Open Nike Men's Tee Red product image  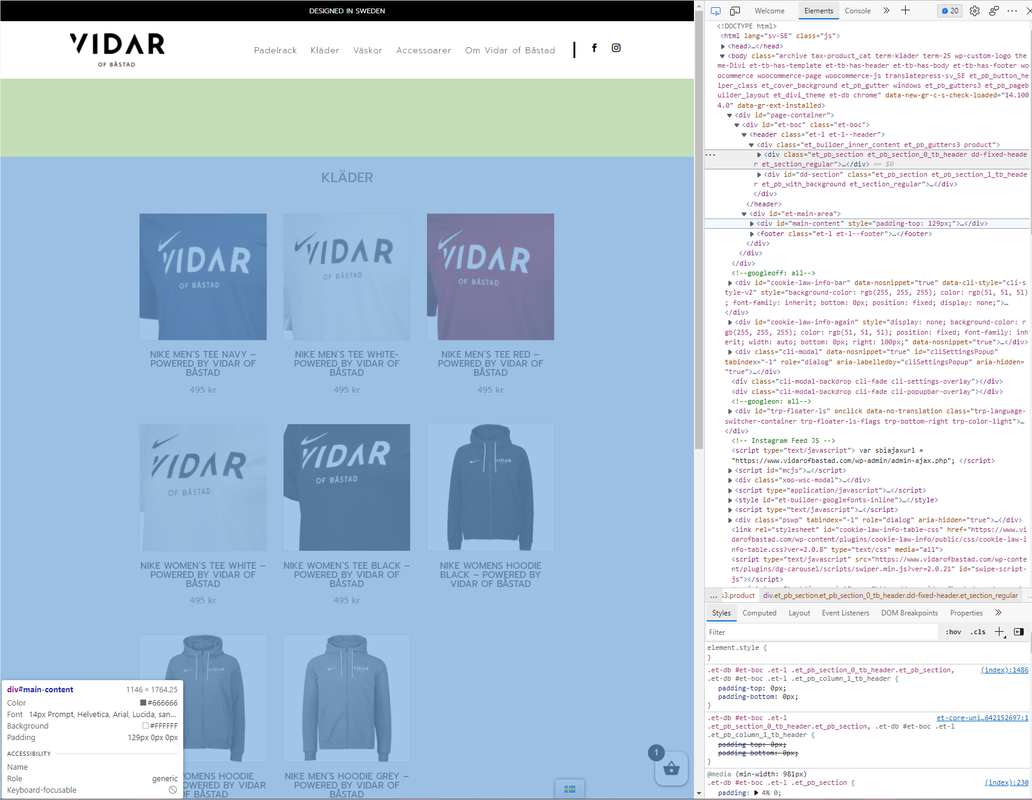(490, 276)
